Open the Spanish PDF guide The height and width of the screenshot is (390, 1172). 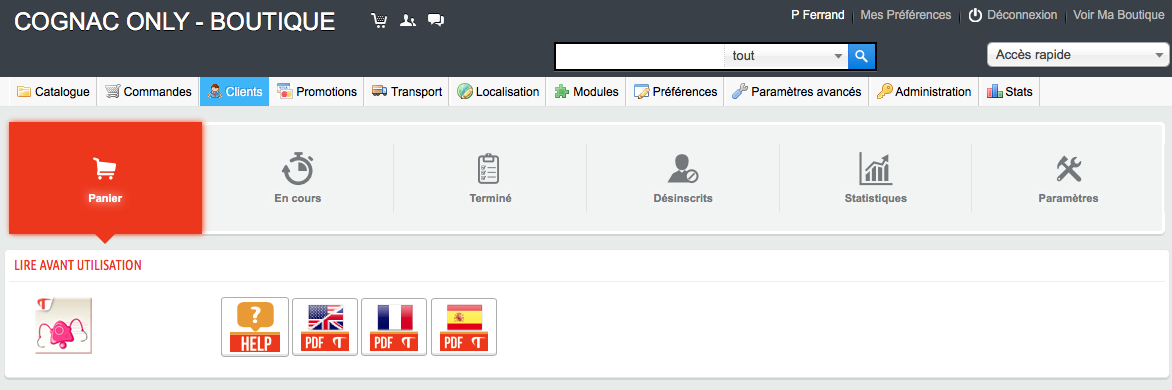tap(463, 326)
